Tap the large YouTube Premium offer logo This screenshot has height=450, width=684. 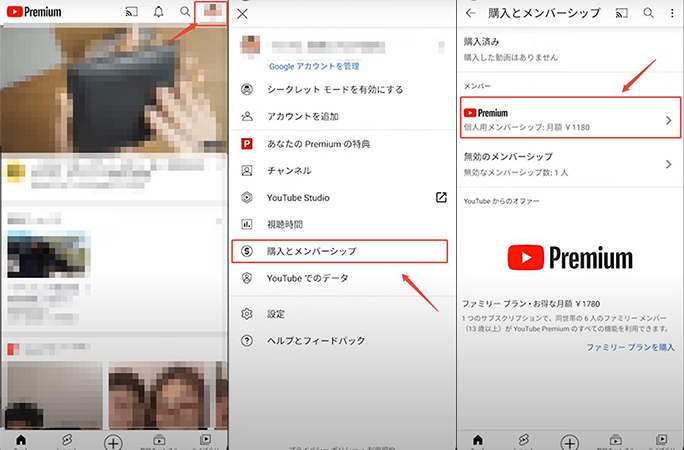coord(570,257)
